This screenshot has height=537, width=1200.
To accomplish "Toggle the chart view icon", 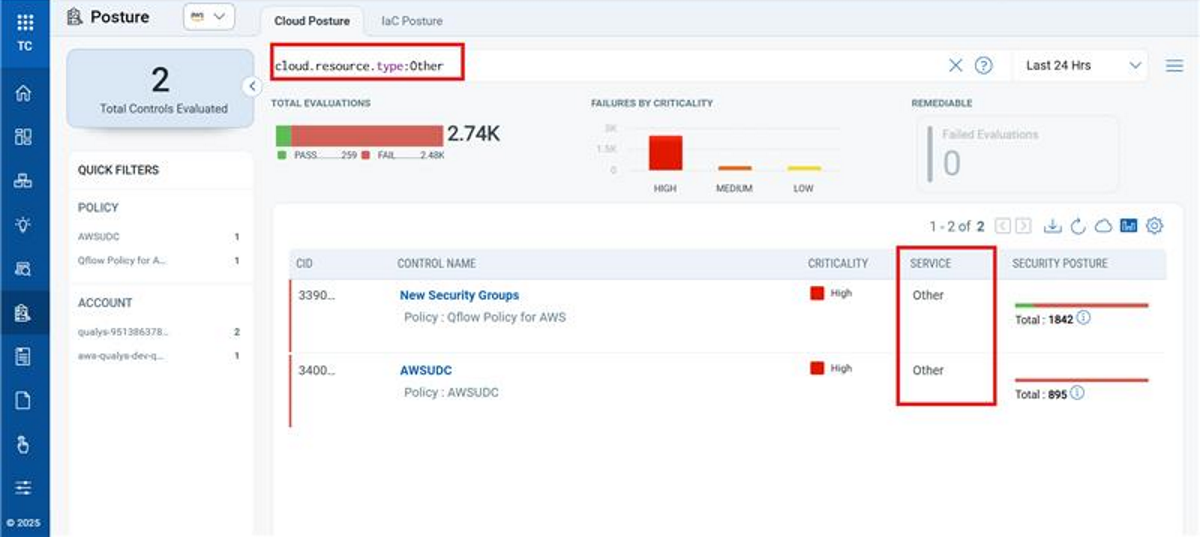I will click(x=1129, y=226).
